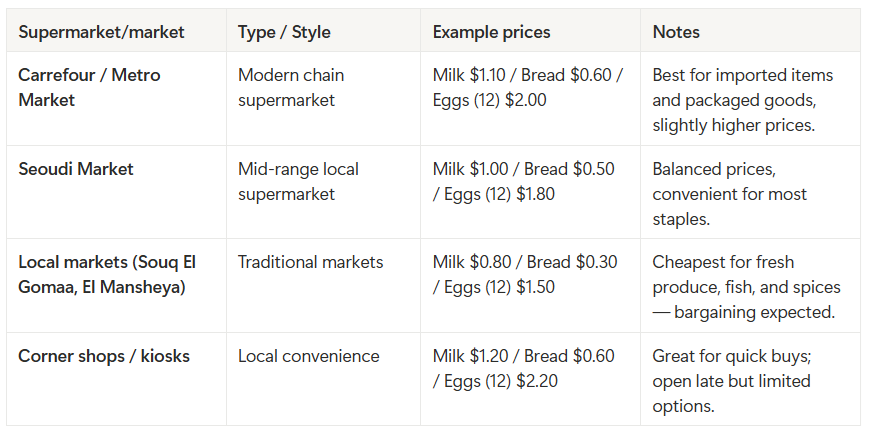Click the Mid-range local supermarket cell
870x434 pixels.
point(298,181)
